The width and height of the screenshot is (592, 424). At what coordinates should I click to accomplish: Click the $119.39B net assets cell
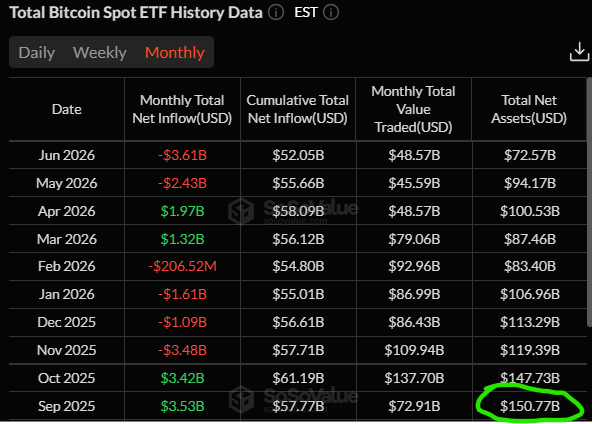tap(530, 350)
